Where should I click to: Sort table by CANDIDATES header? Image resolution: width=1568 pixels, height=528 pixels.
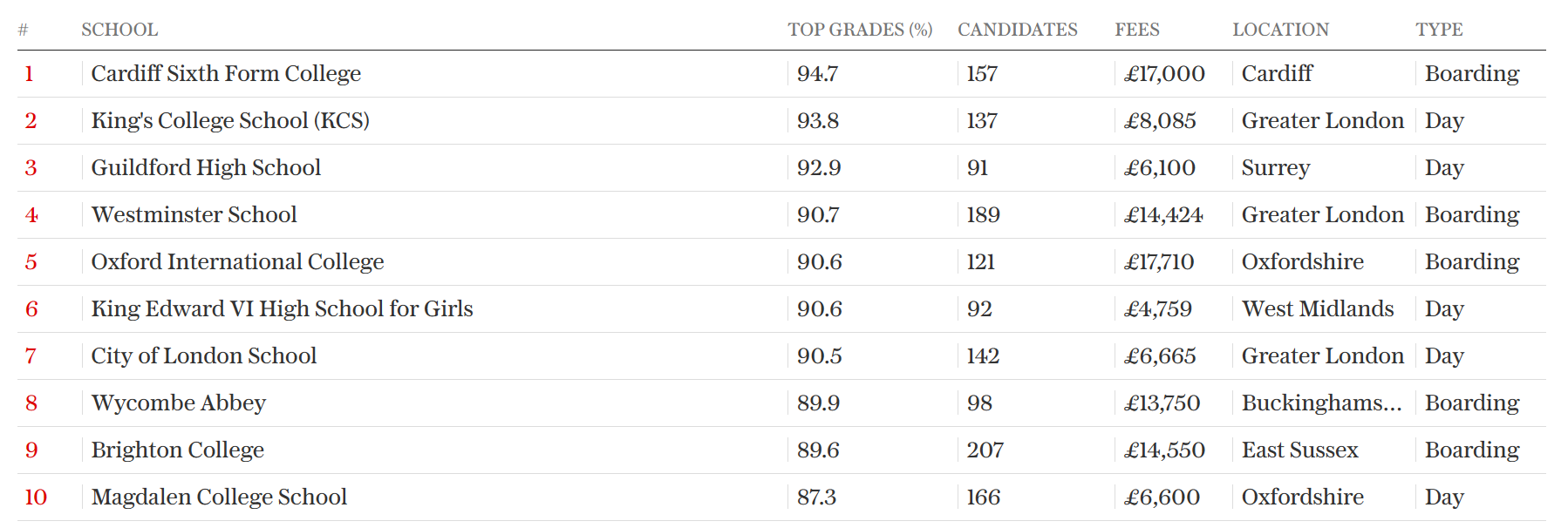[1018, 30]
